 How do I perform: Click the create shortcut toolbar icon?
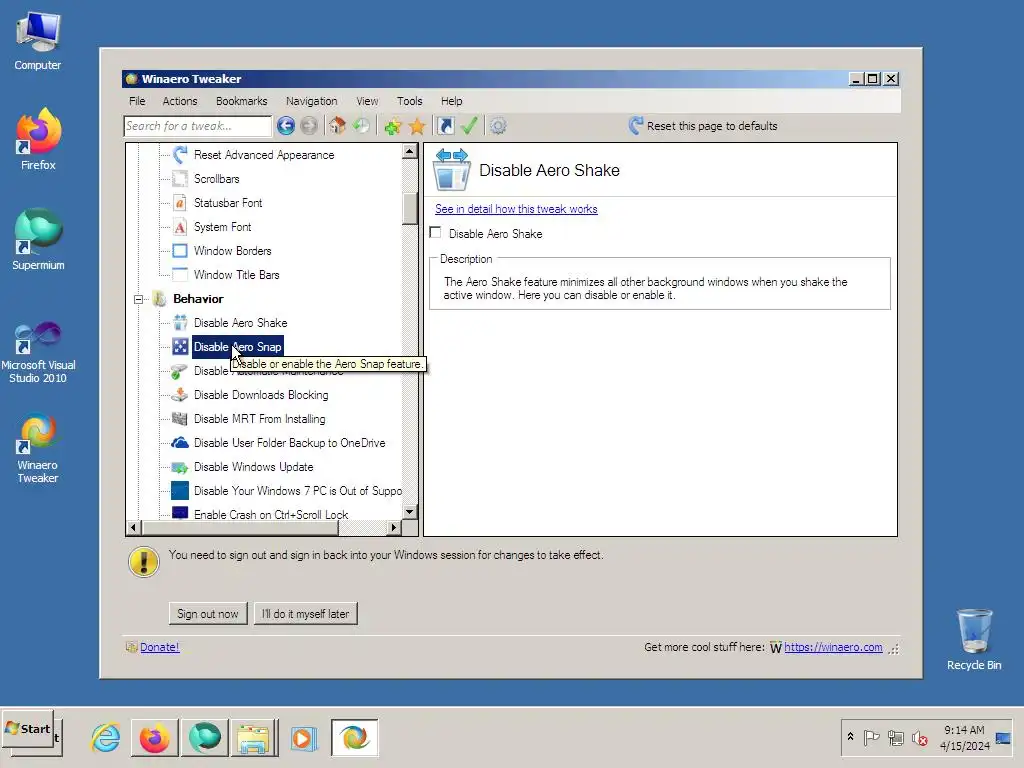445,125
